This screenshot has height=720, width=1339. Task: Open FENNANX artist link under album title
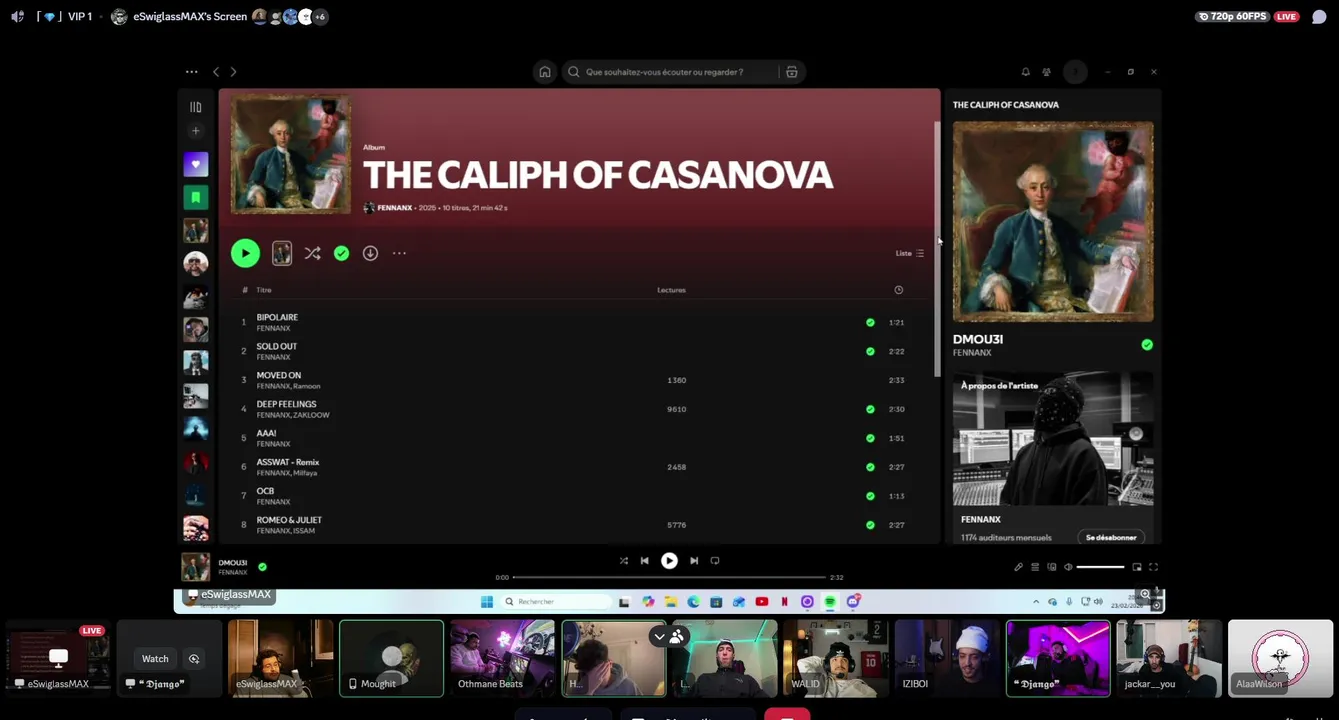click(x=395, y=208)
